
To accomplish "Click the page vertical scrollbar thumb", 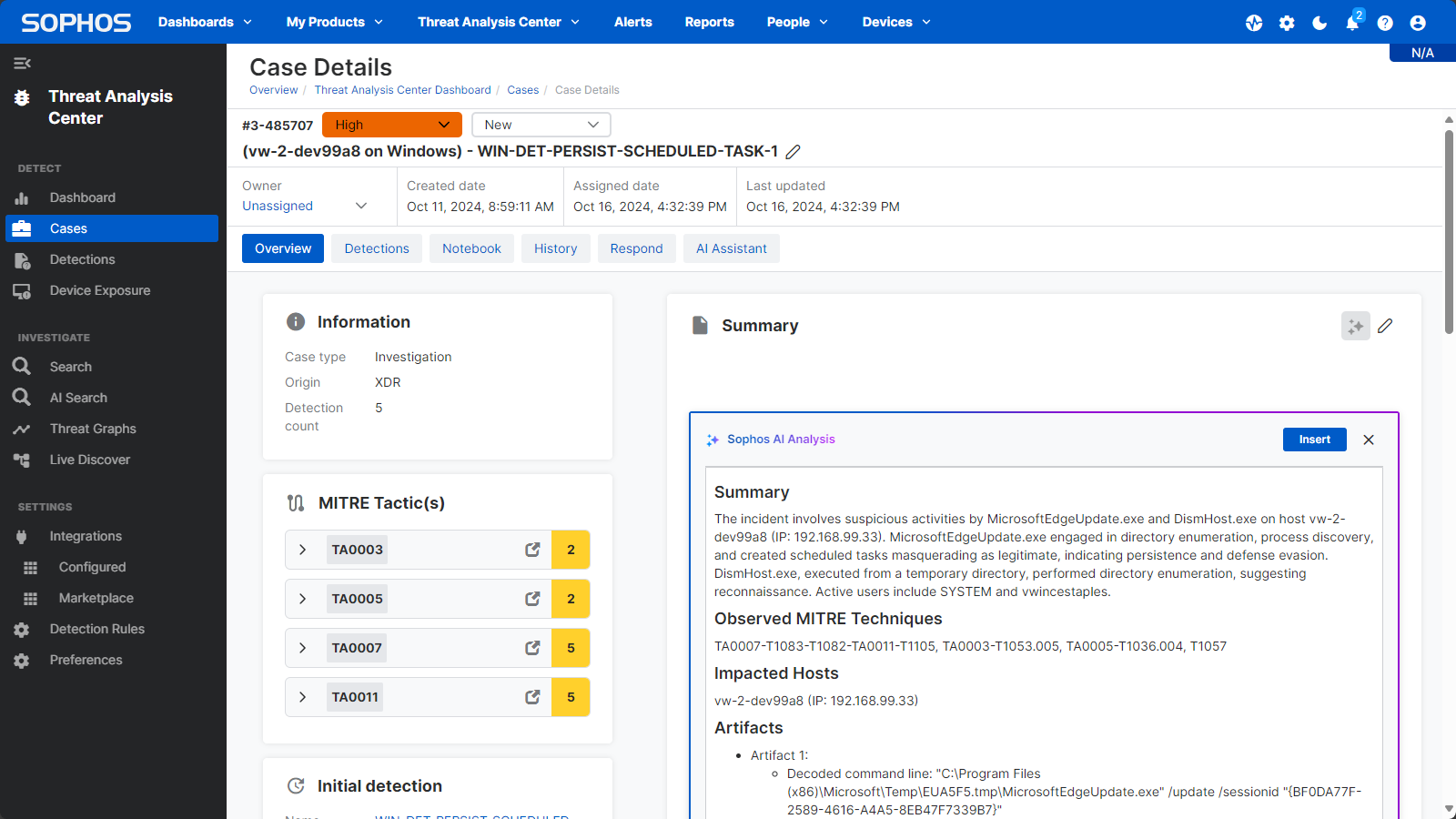I will click(1449, 232).
